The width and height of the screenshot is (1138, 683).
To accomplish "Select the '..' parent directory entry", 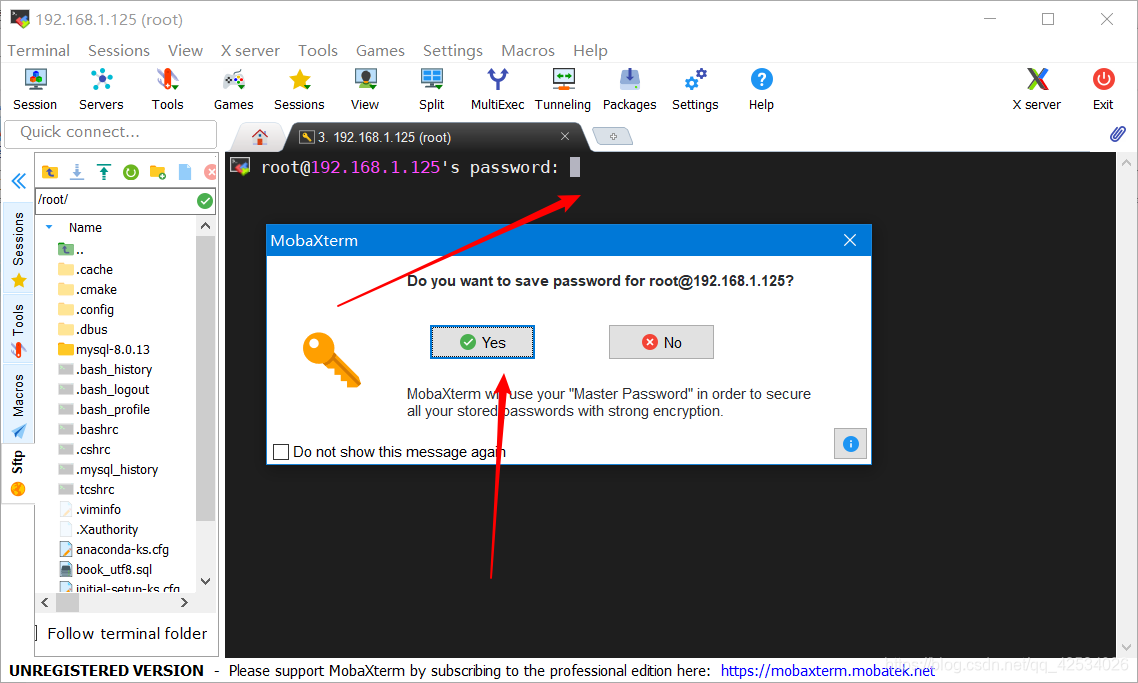I will [x=71, y=250].
